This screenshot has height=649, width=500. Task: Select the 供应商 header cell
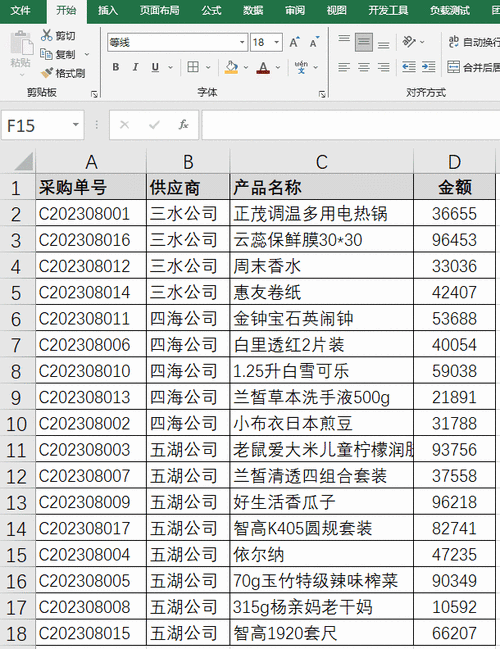[188, 187]
